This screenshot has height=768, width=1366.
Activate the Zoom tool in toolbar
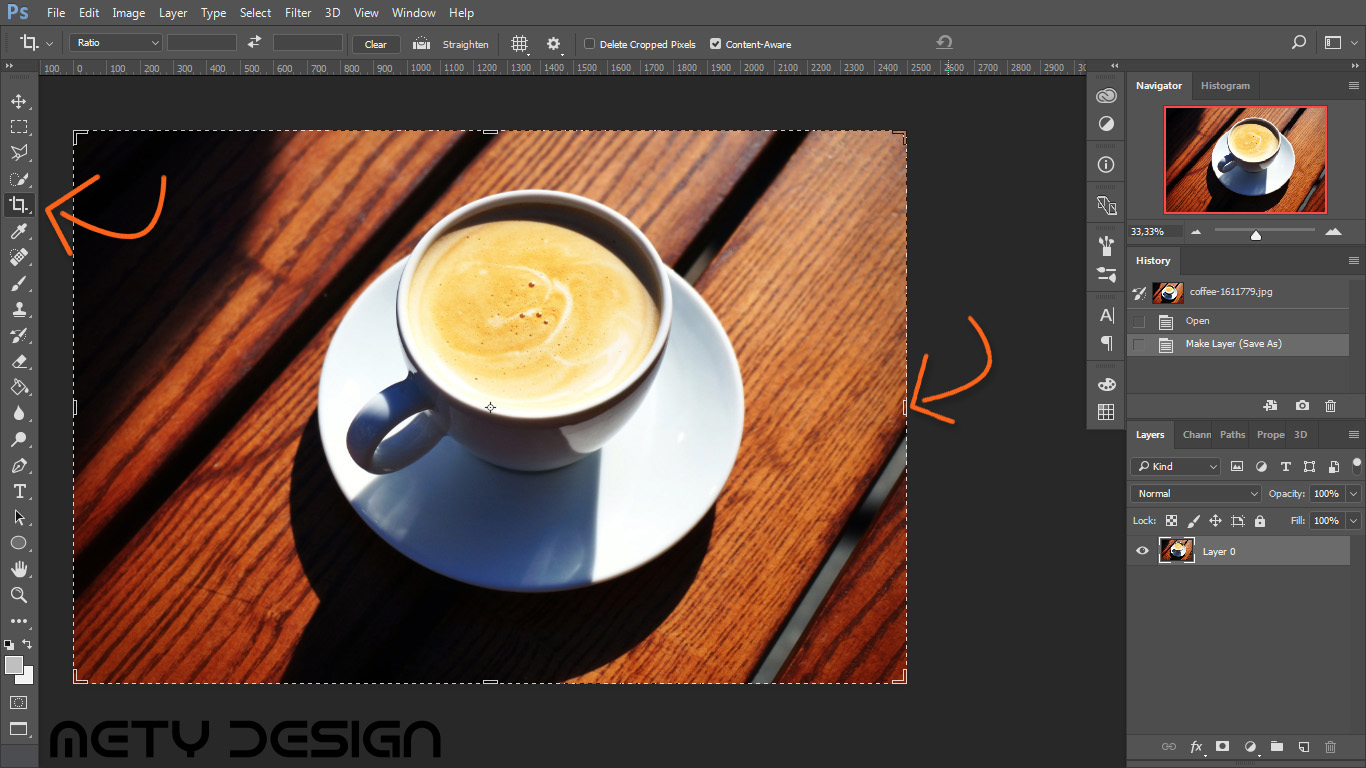tap(19, 595)
